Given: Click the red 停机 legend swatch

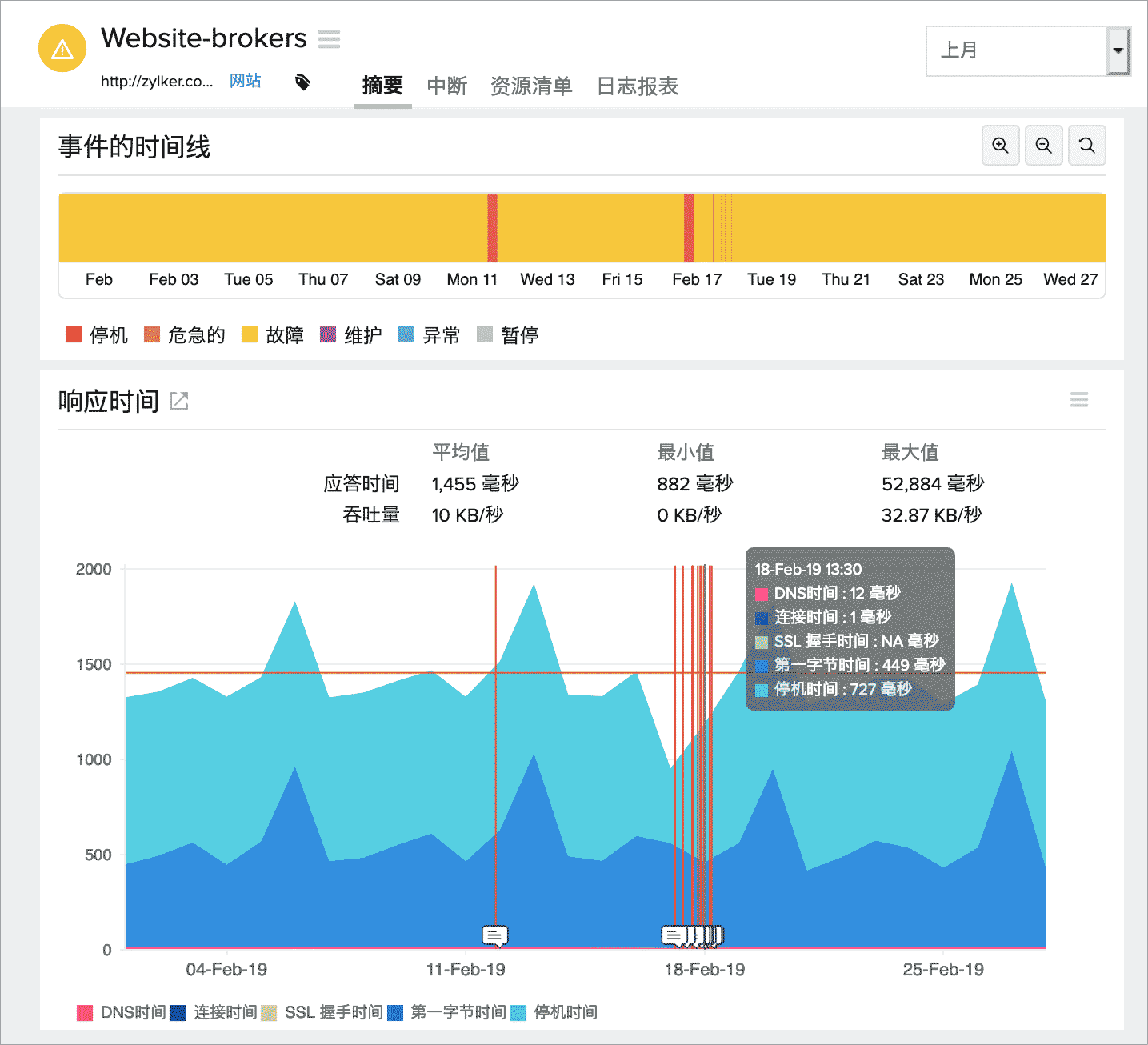Looking at the screenshot, I should [x=74, y=334].
